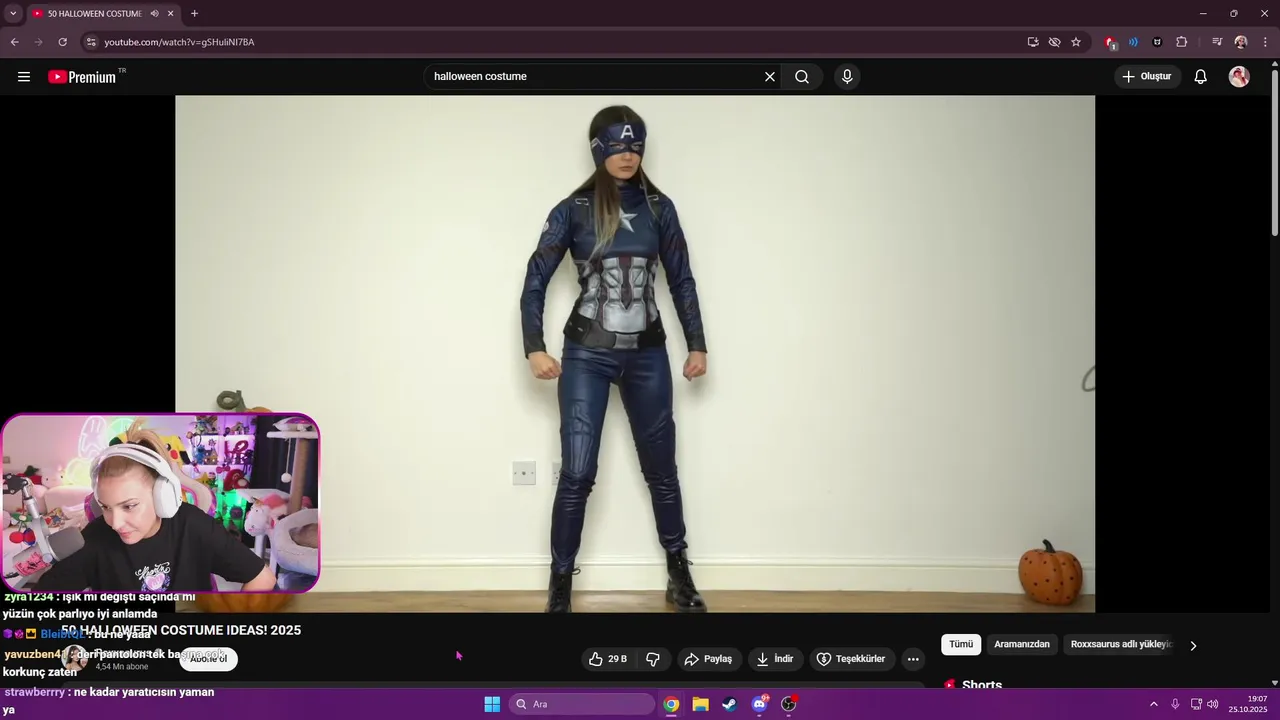The height and width of the screenshot is (720, 1280).
Task: Install app icon in address bar
Action: point(1033,42)
